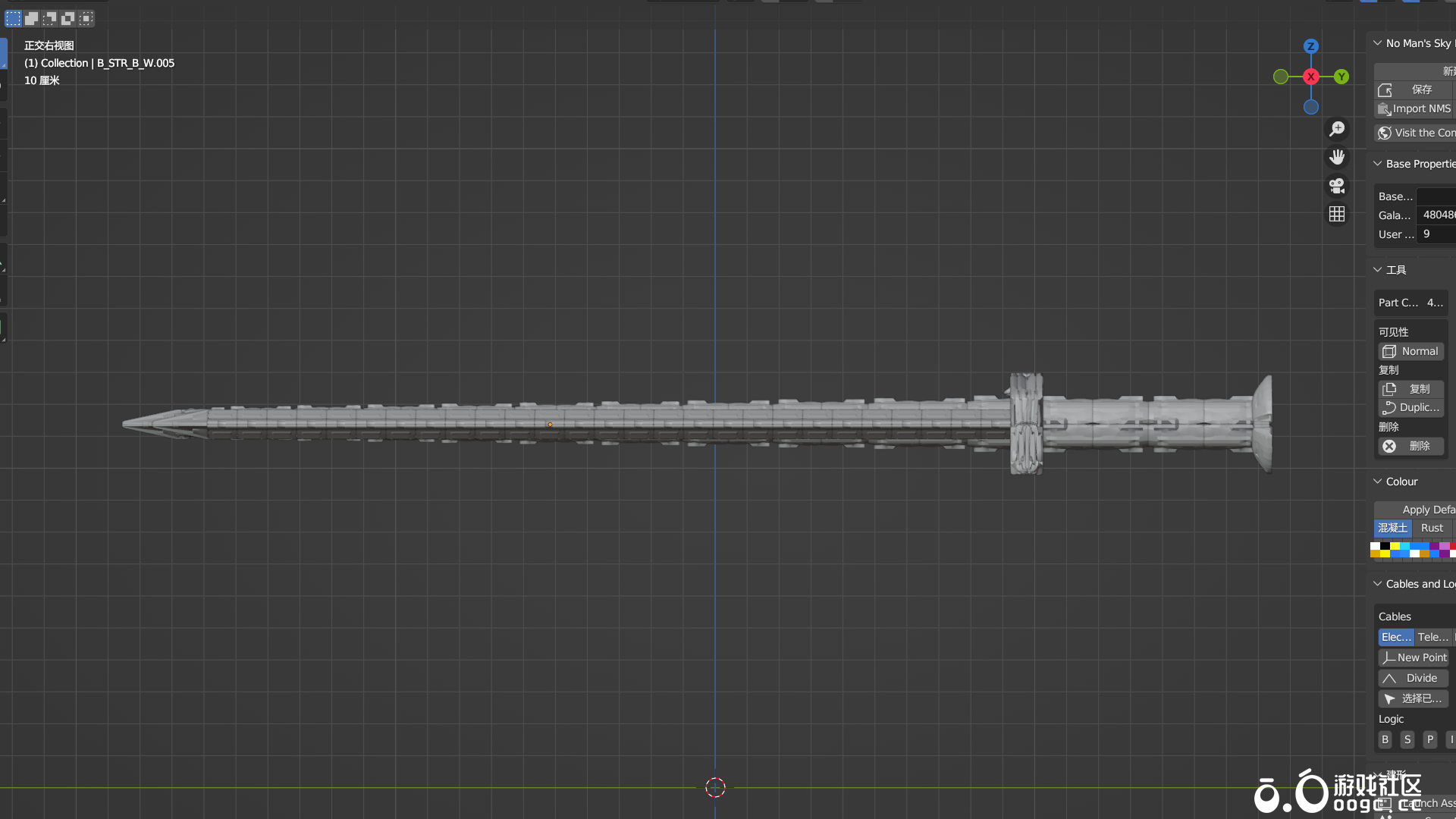
Task: Click the Import NMS button
Action: [1414, 108]
